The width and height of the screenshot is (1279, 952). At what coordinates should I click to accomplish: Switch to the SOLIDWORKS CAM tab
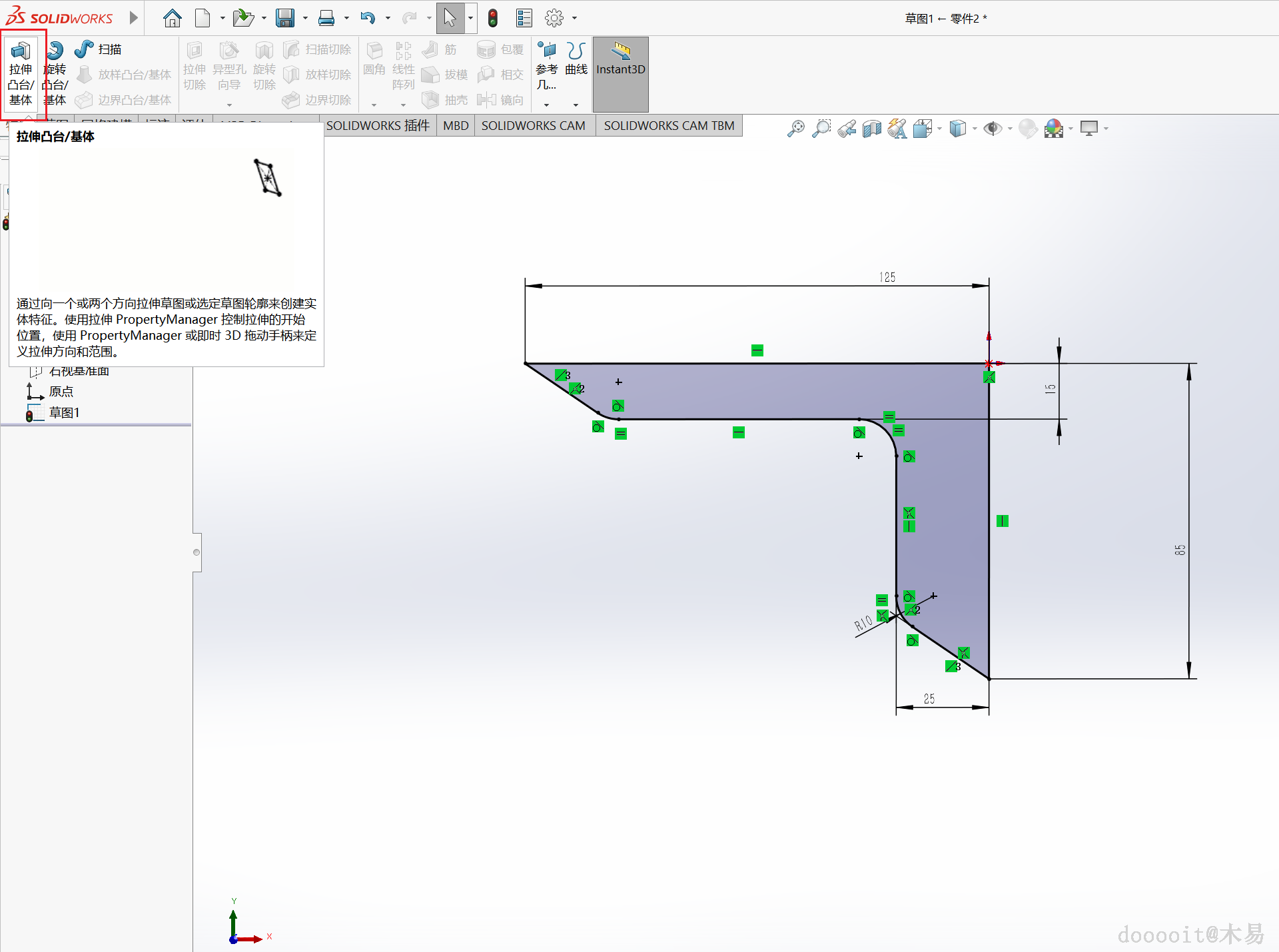(533, 126)
